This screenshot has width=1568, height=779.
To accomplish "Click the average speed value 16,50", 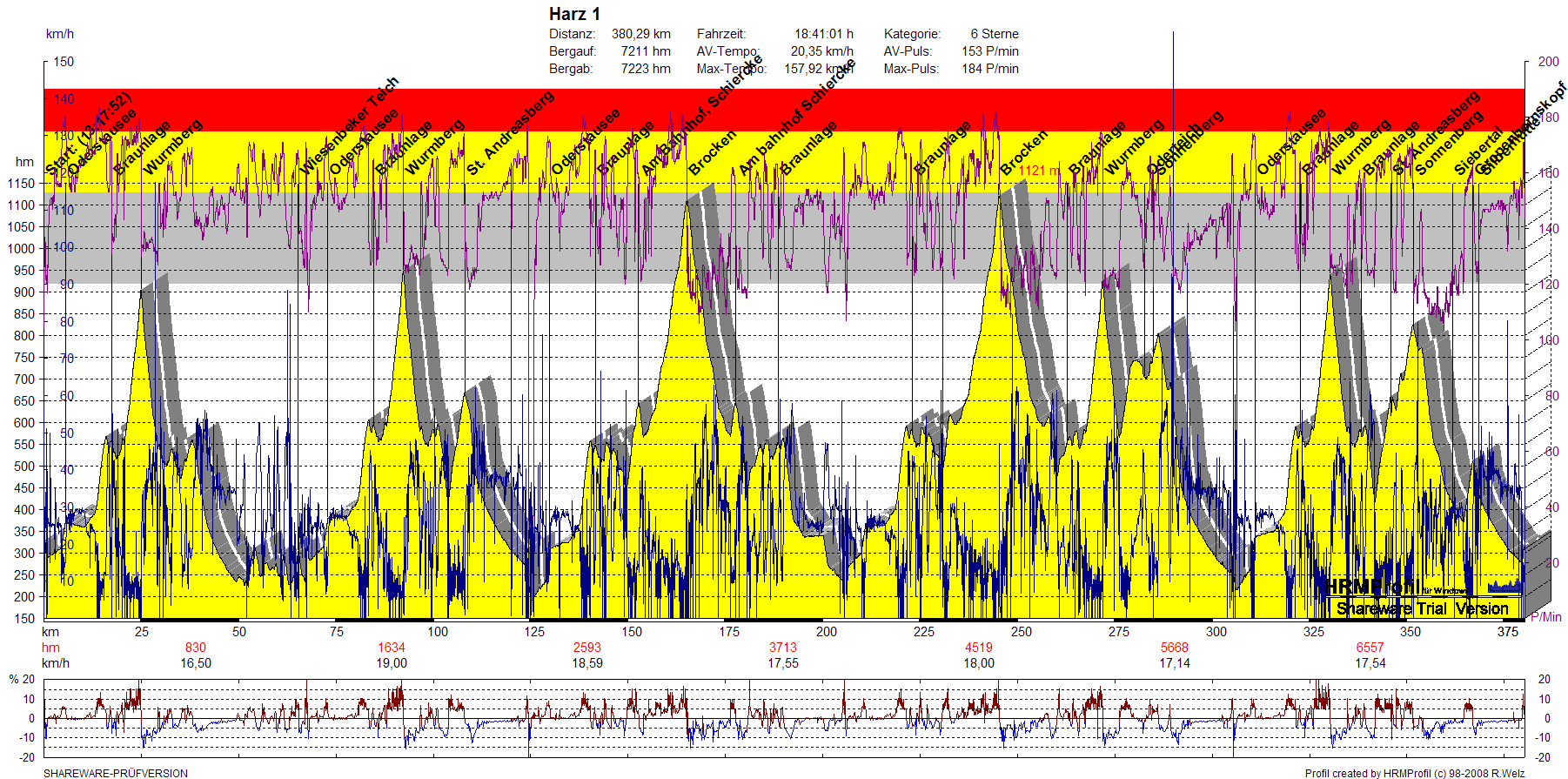I will [x=196, y=663].
